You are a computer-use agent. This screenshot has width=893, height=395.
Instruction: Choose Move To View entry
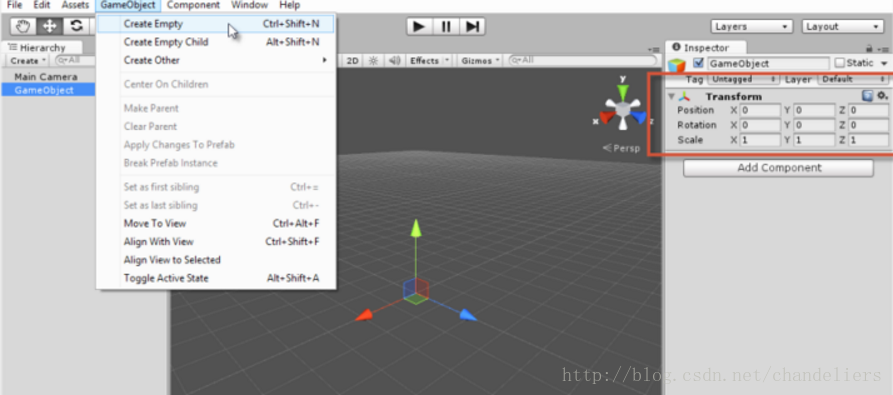click(x=216, y=224)
